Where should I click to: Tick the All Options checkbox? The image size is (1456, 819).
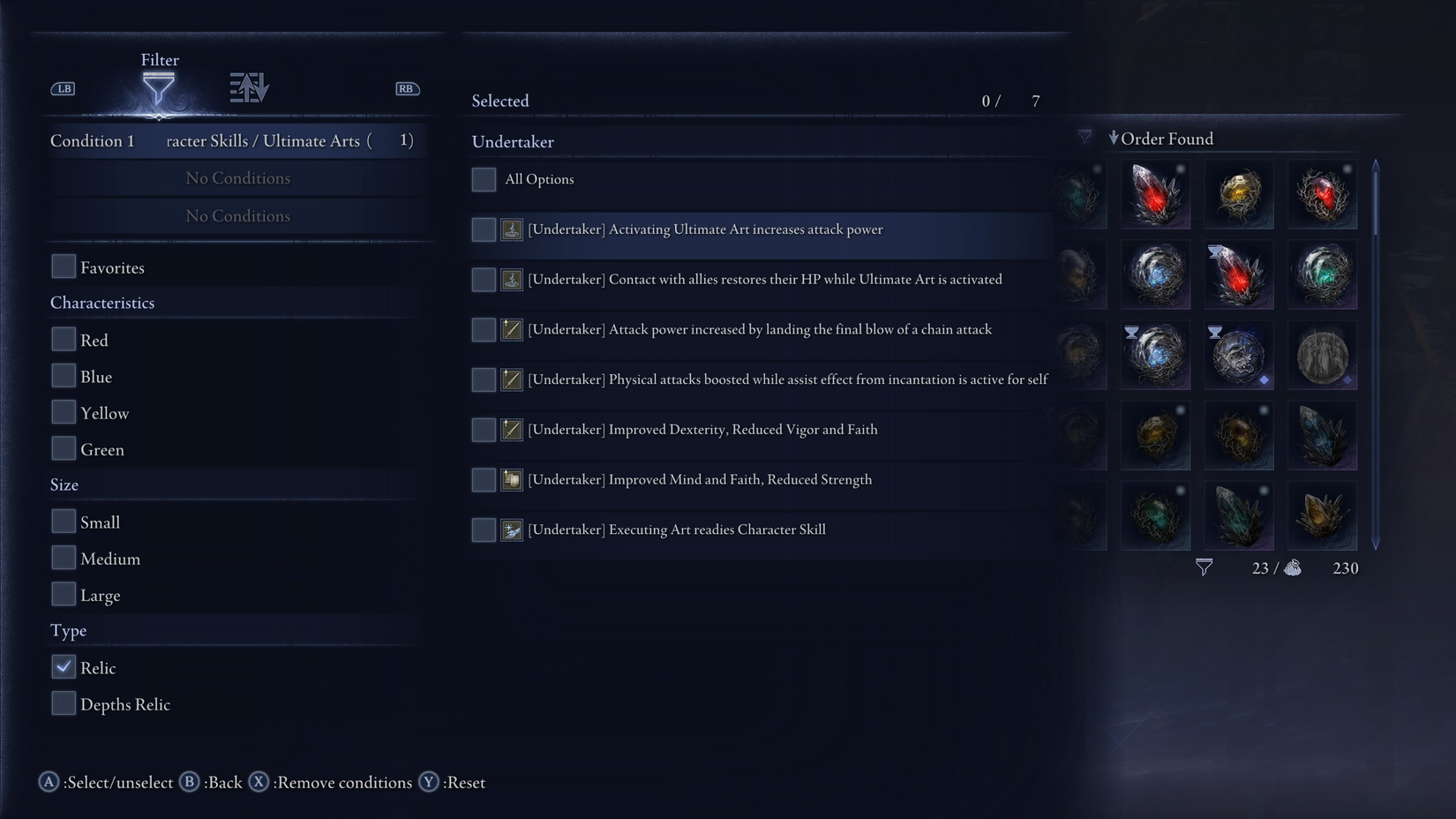pyautogui.click(x=484, y=179)
